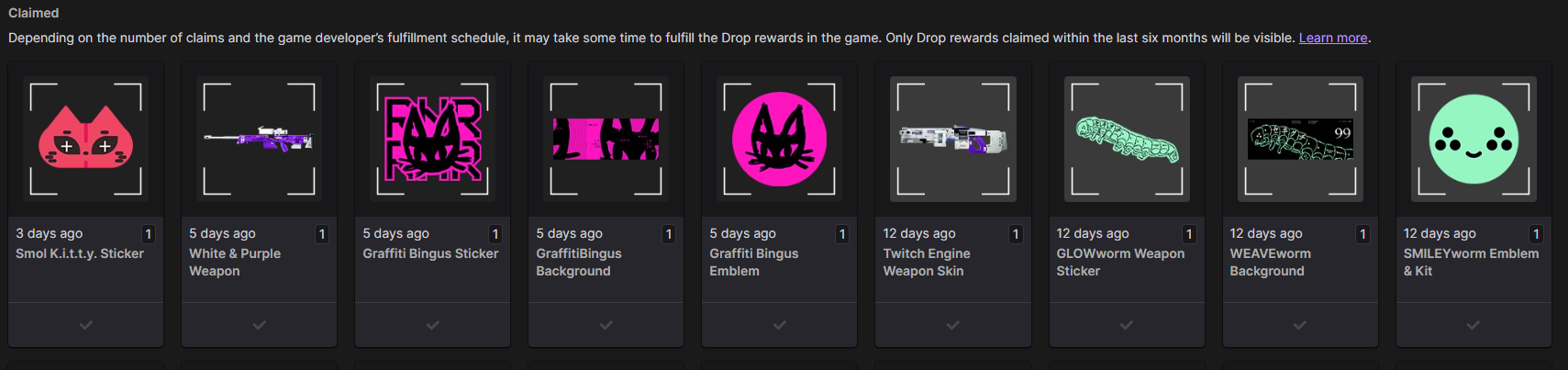This screenshot has height=370, width=1568.
Task: Click checkmark under Graffiti Bingus Emblem
Action: (x=779, y=325)
